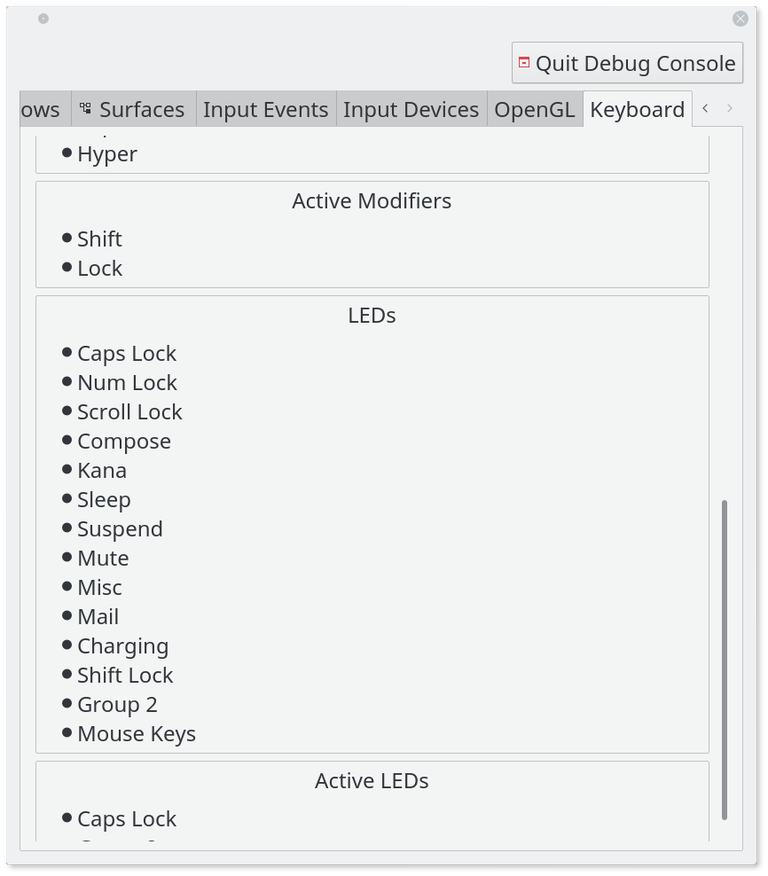
Task: Switch to the OpenGL tab
Action: click(534, 110)
